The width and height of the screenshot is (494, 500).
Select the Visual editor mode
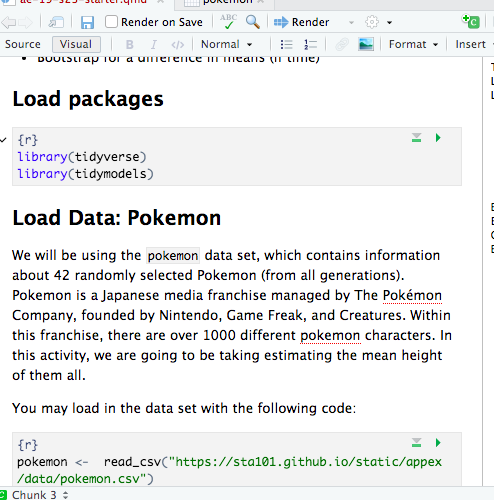pos(76,44)
